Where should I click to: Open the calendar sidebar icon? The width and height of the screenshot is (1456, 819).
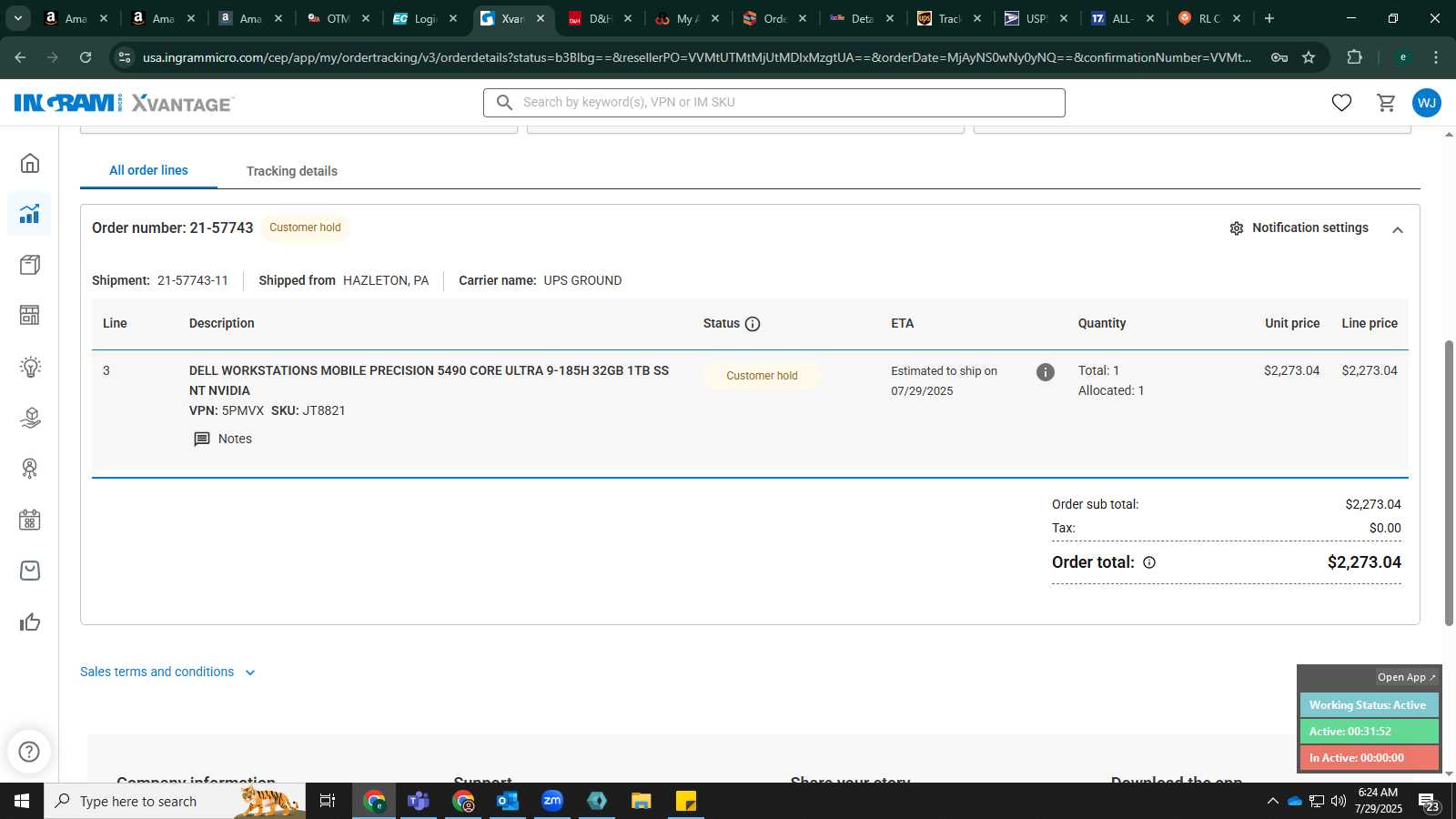pyautogui.click(x=30, y=520)
